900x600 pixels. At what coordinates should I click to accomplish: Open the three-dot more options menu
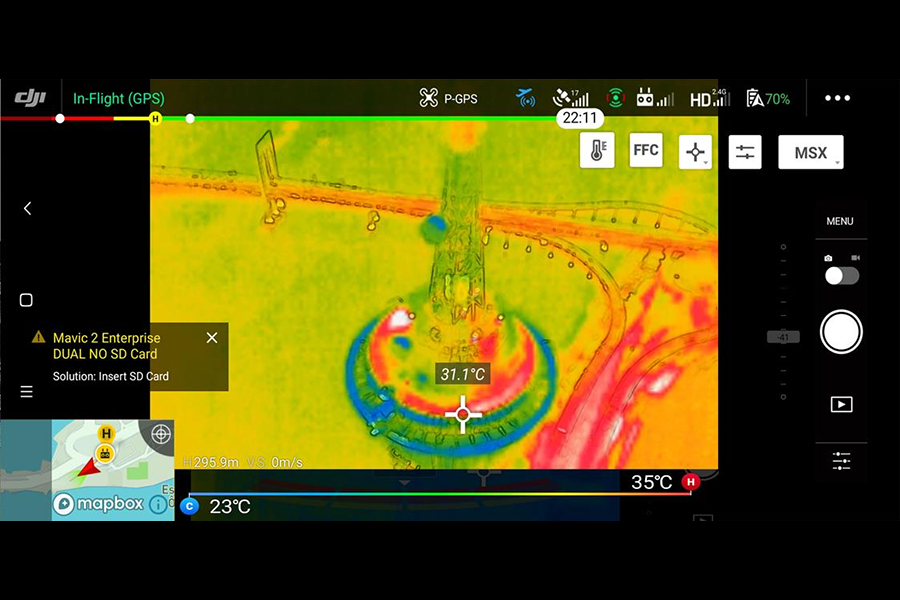tap(837, 98)
